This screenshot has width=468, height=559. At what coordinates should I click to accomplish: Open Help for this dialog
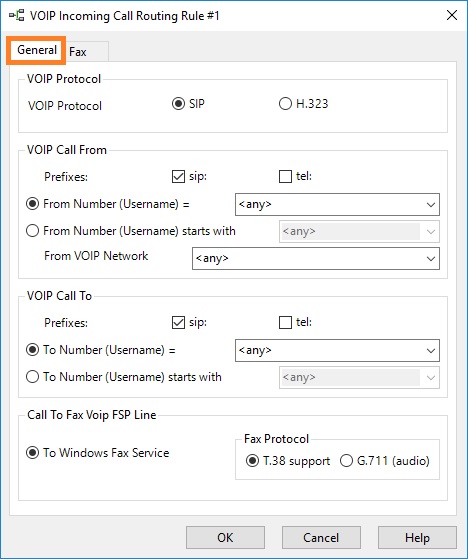point(417,538)
